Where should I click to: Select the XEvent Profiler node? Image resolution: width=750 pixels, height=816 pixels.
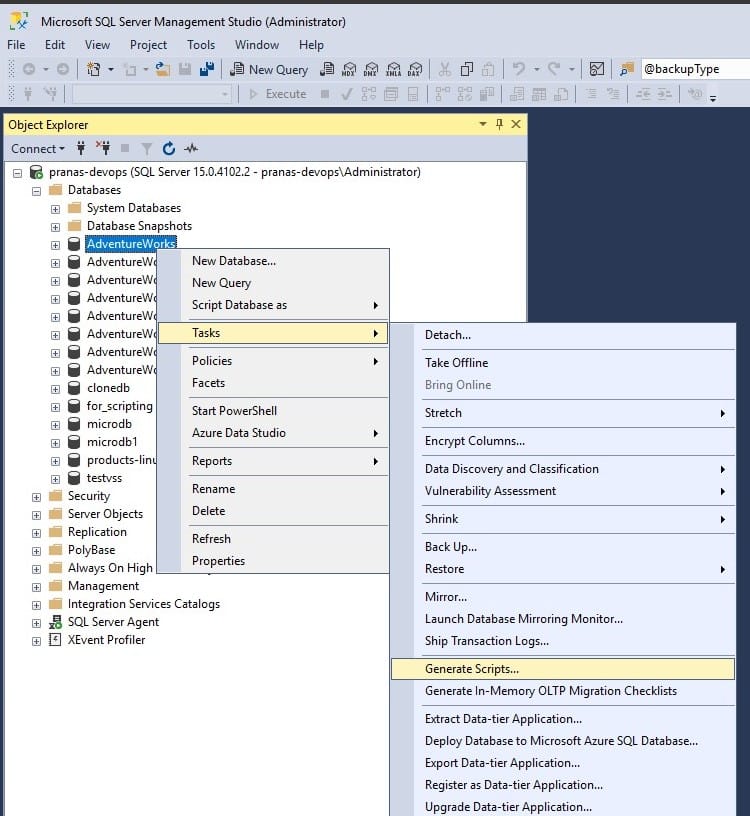(x=106, y=640)
